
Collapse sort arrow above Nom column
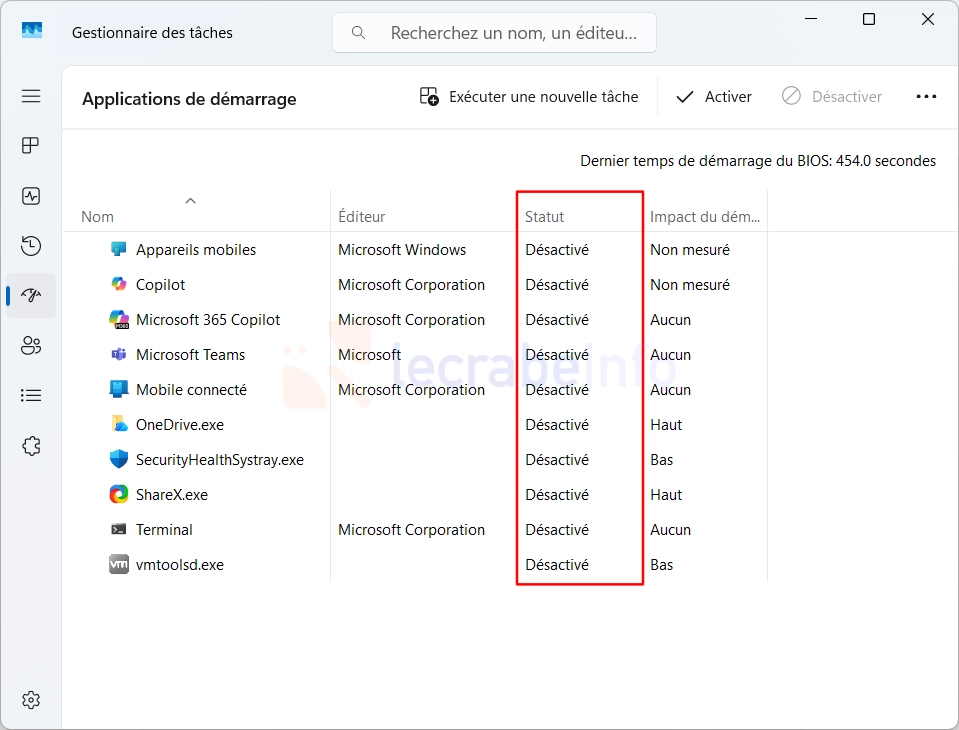(190, 201)
